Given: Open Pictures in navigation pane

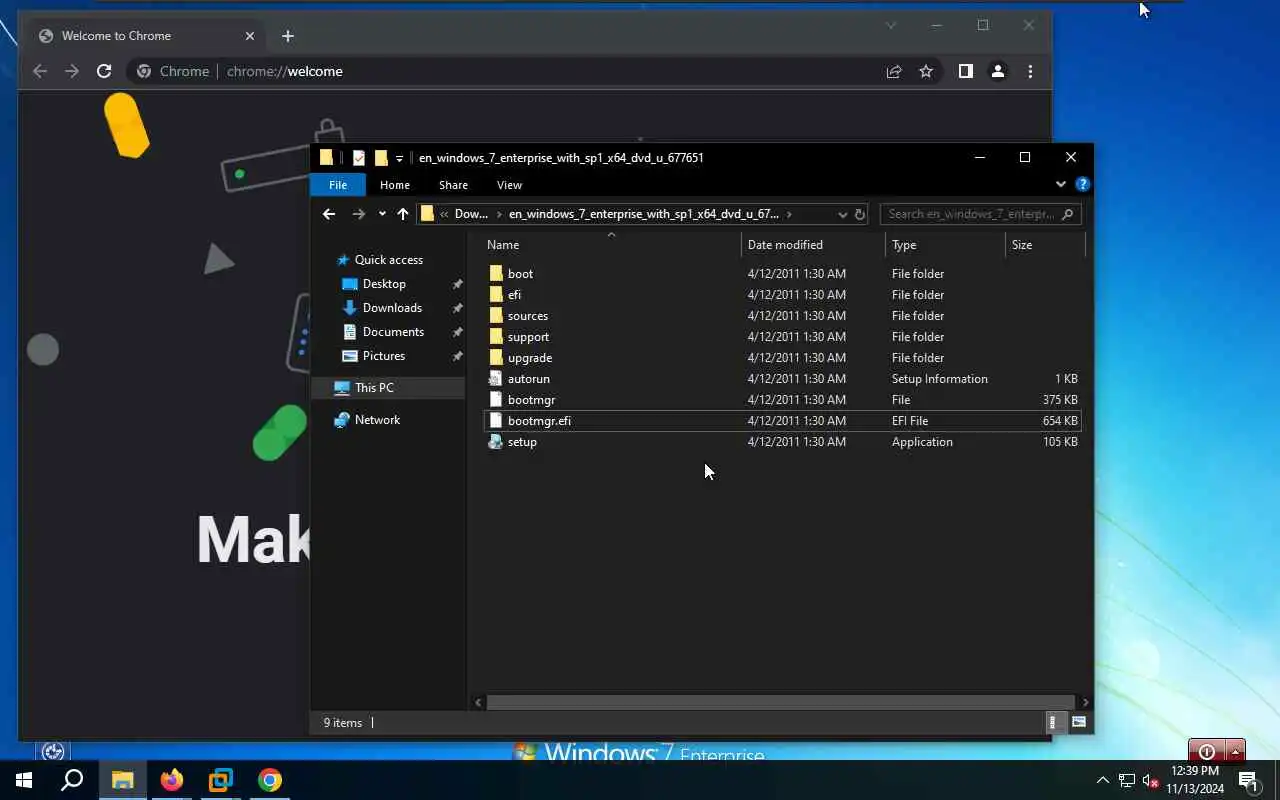Looking at the screenshot, I should coord(384,355).
